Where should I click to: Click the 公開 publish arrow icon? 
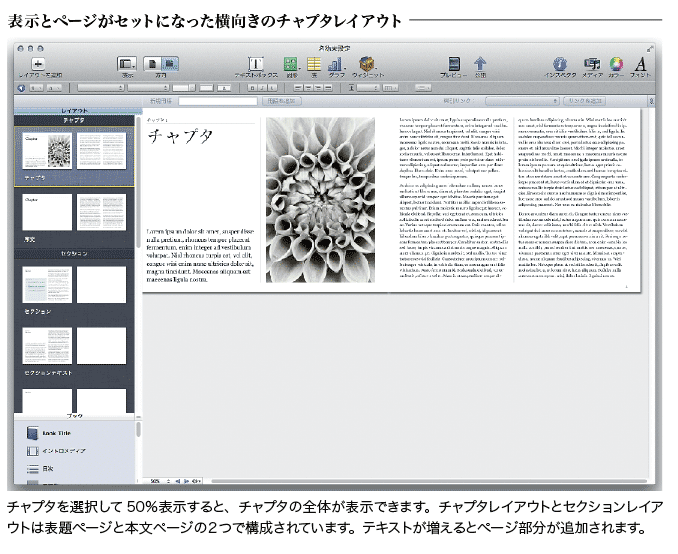[480, 64]
